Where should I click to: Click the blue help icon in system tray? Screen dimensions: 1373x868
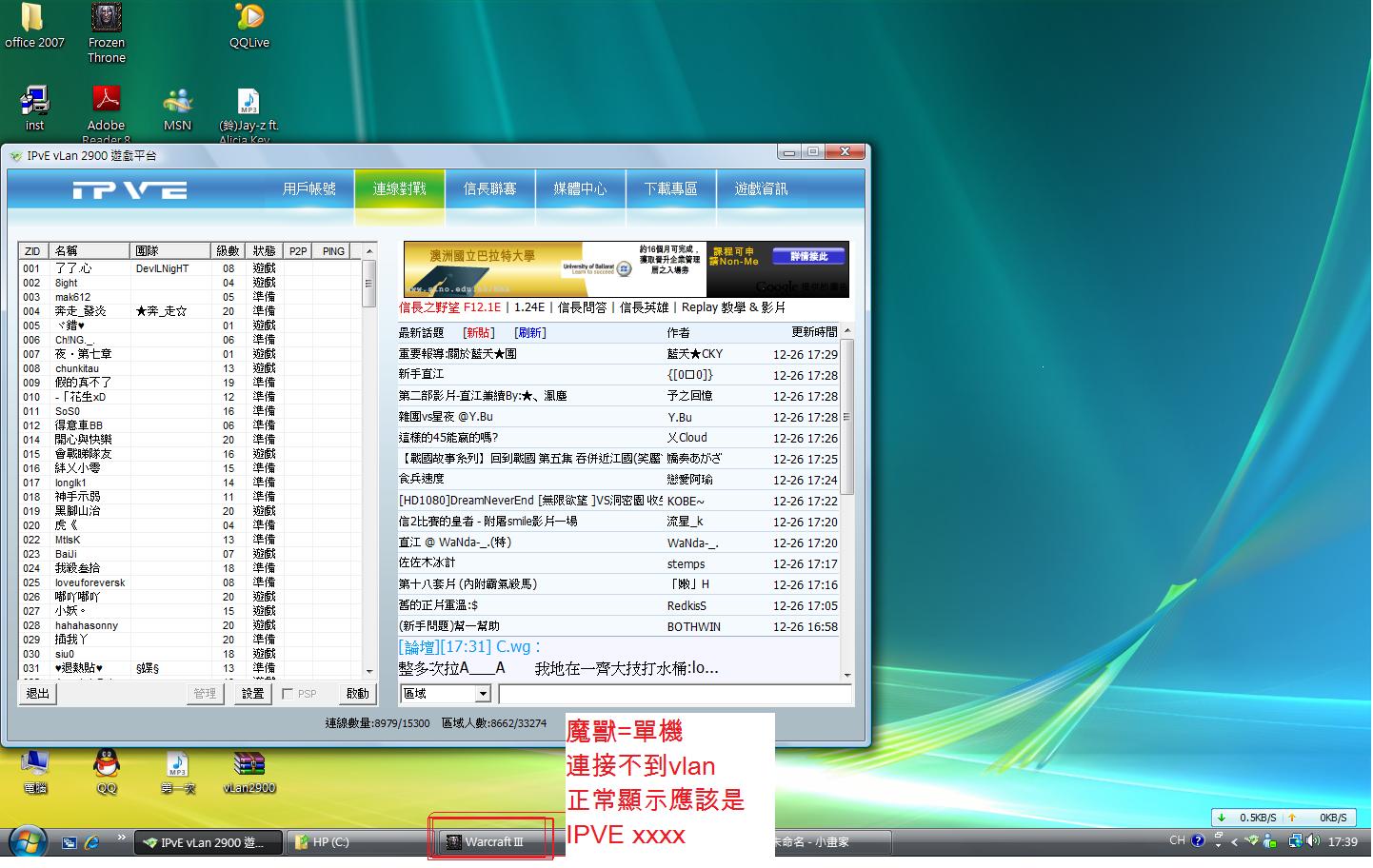pyautogui.click(x=1198, y=841)
